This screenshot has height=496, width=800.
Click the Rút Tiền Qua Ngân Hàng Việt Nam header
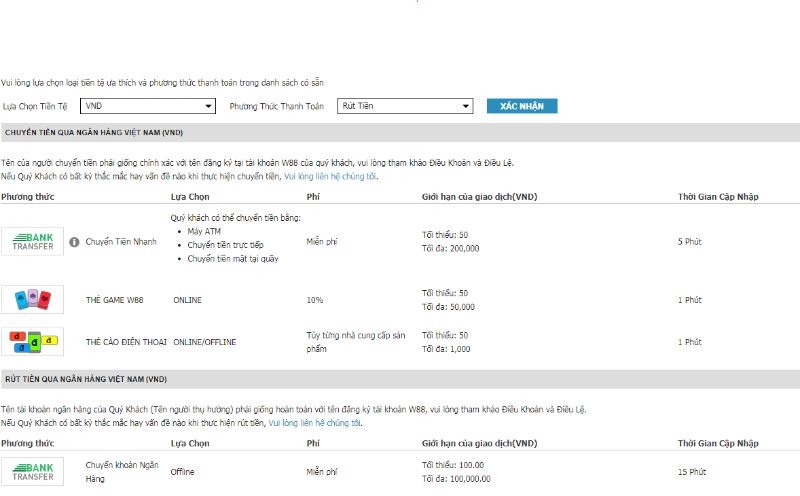(86, 380)
